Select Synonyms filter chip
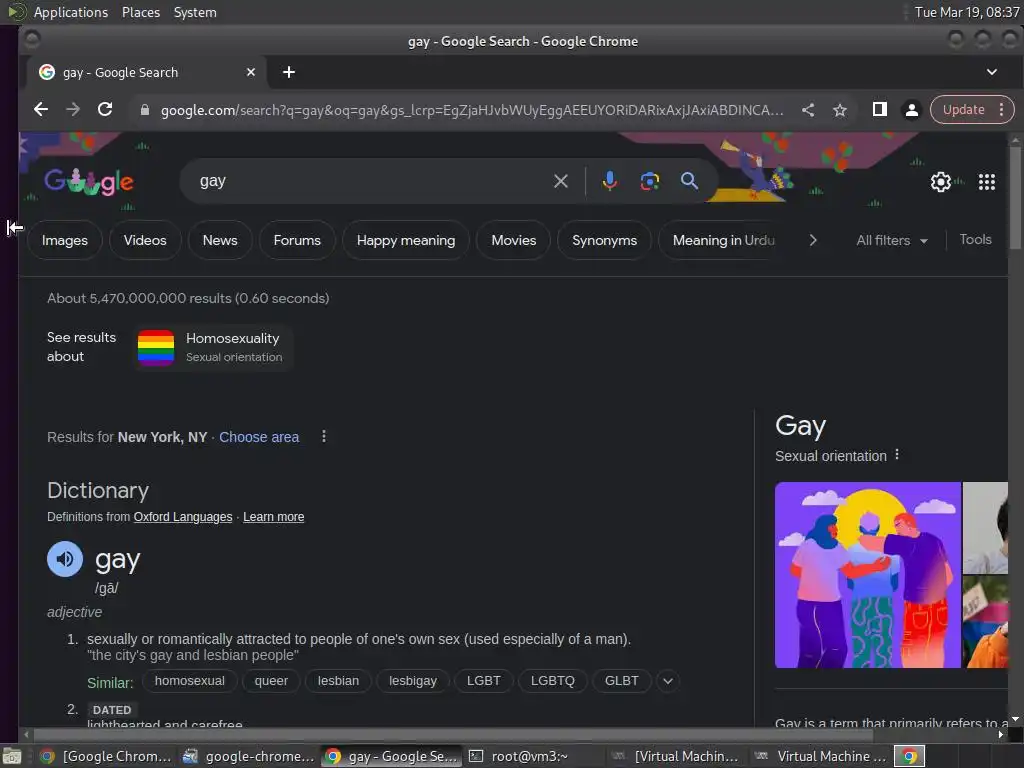 coord(604,240)
